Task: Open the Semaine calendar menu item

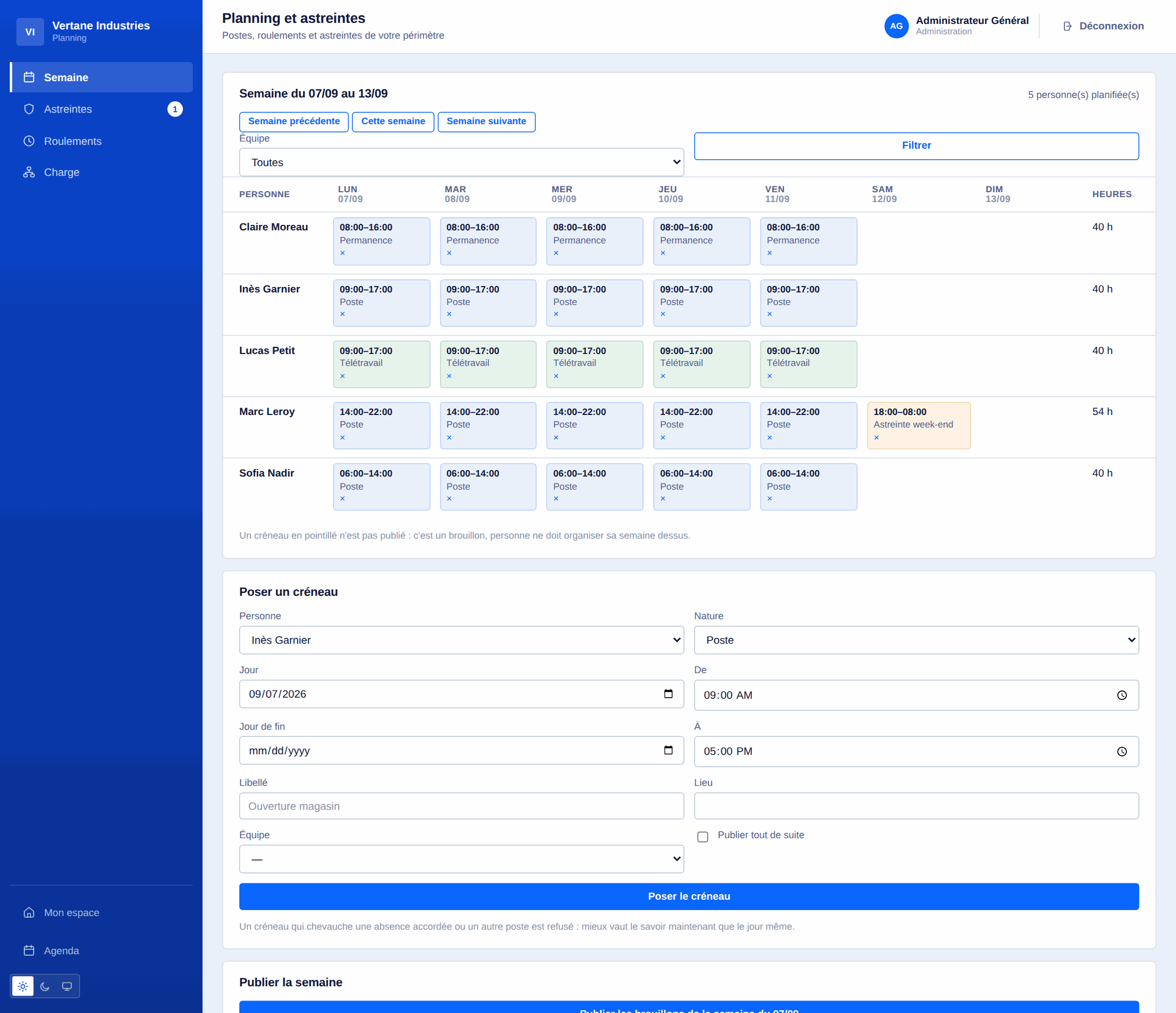Action: [x=102, y=77]
